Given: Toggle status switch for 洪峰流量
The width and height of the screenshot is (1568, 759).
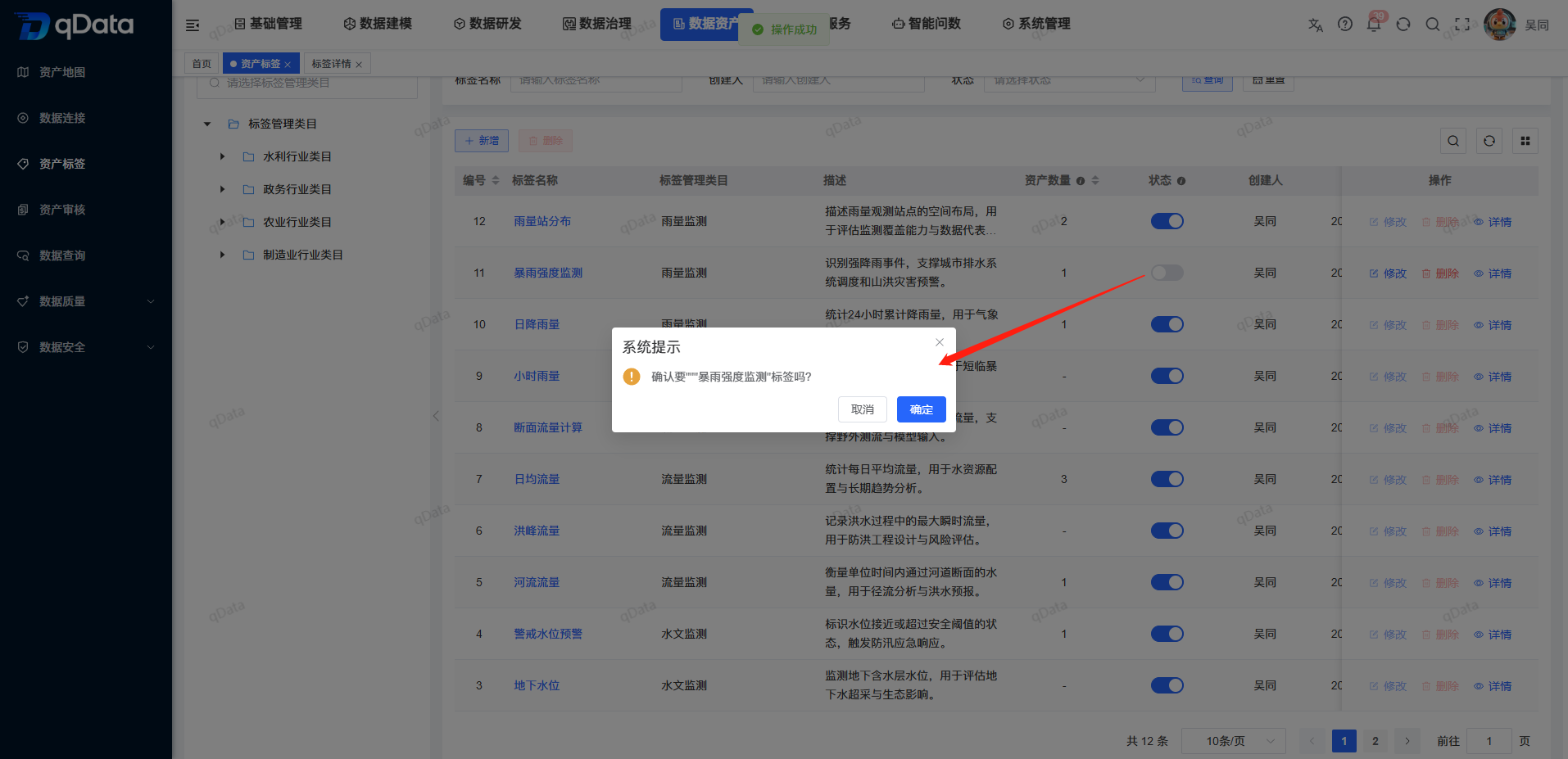Looking at the screenshot, I should point(1167,531).
